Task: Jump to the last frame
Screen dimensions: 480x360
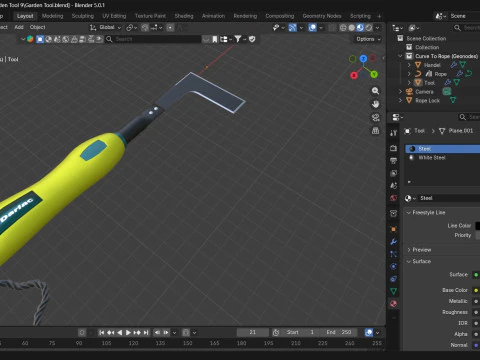Action: click(146, 333)
